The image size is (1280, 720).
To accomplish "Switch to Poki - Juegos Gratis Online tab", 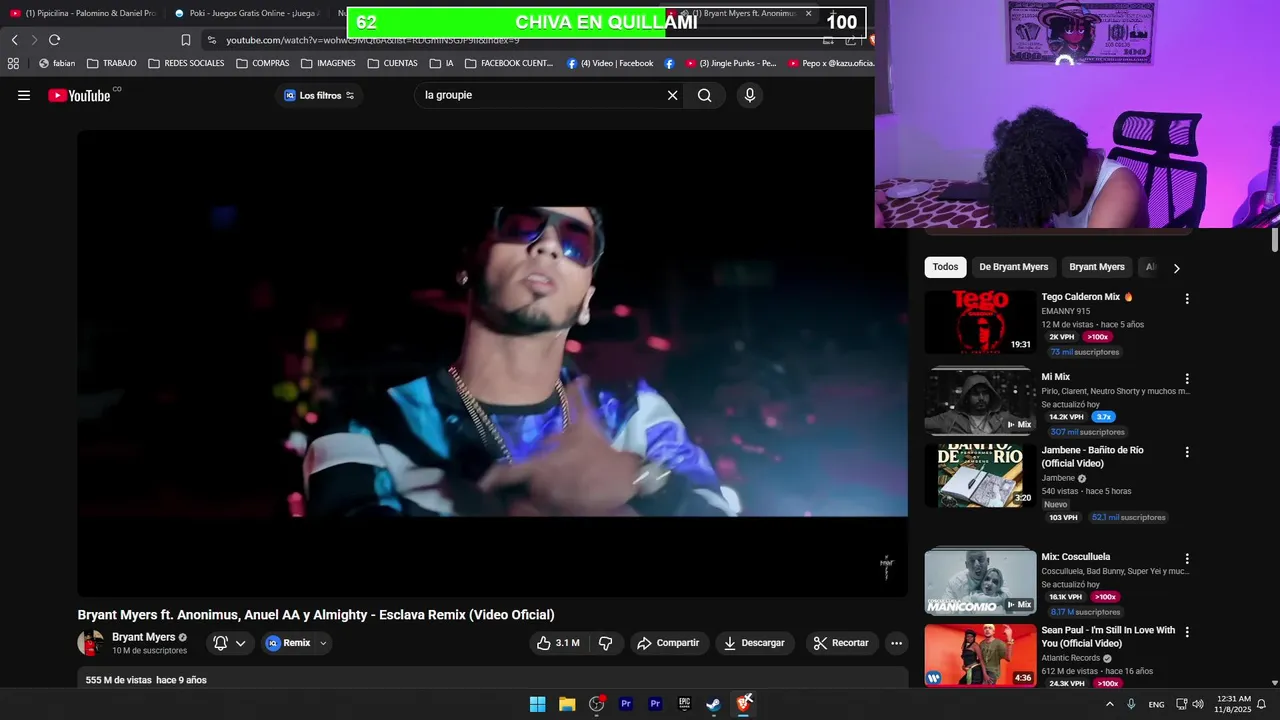I will 245,13.
